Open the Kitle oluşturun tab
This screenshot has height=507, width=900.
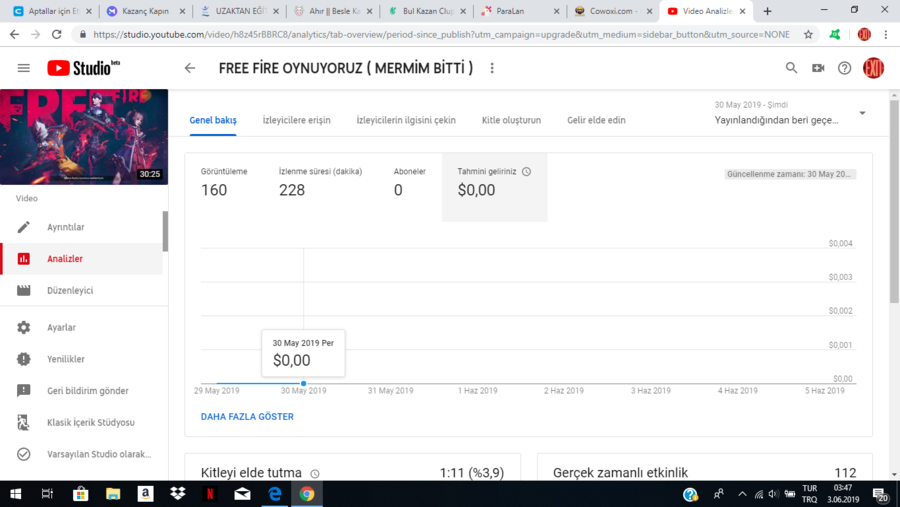click(x=511, y=120)
